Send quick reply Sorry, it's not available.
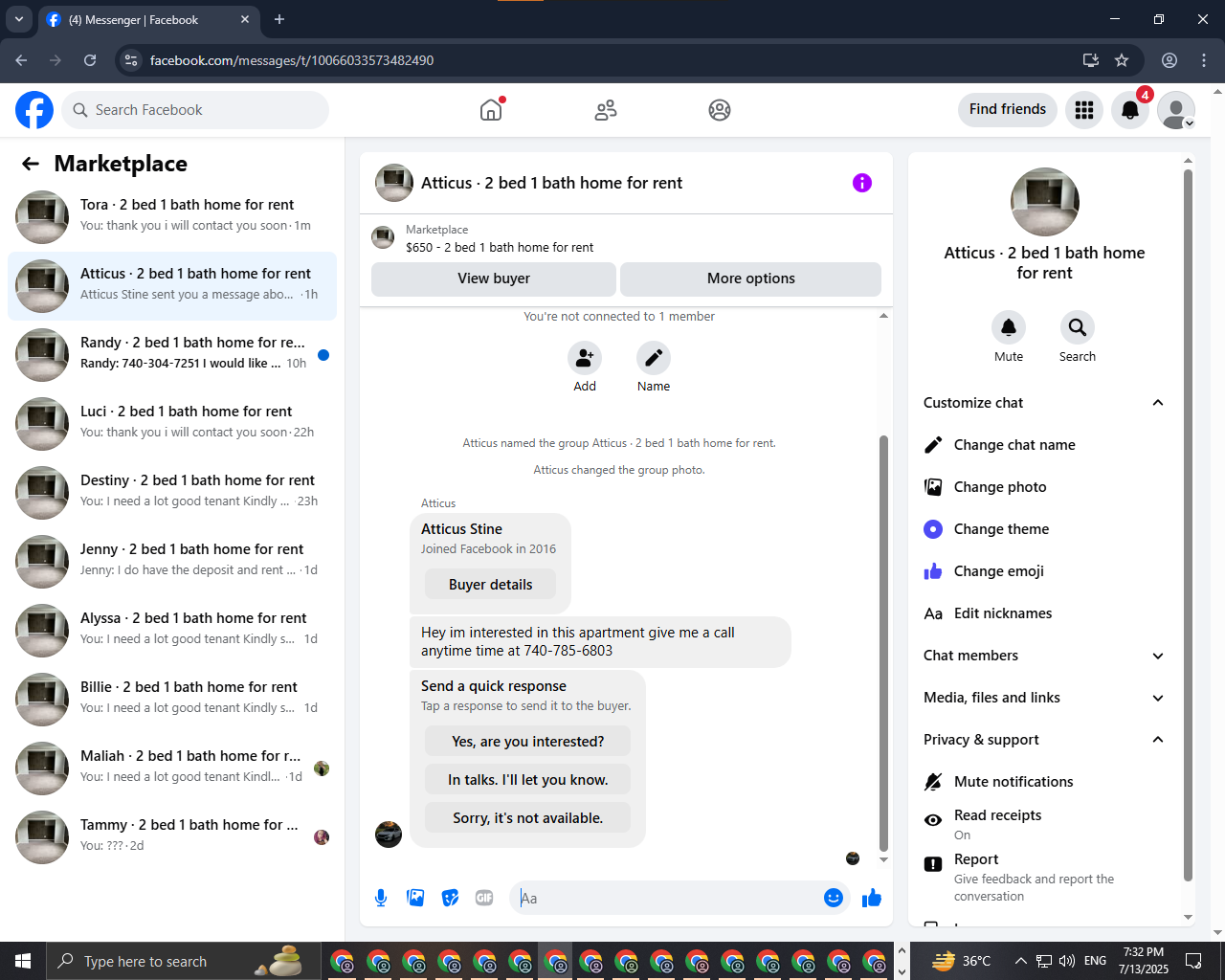 527,818
